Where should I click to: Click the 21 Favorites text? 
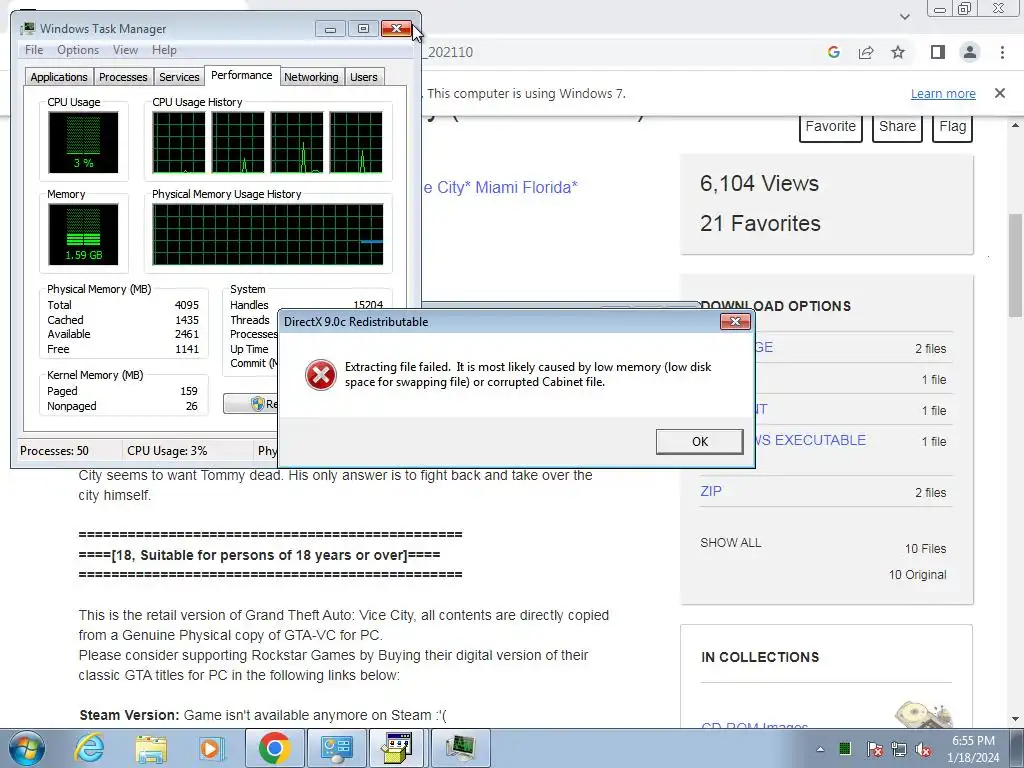point(760,223)
